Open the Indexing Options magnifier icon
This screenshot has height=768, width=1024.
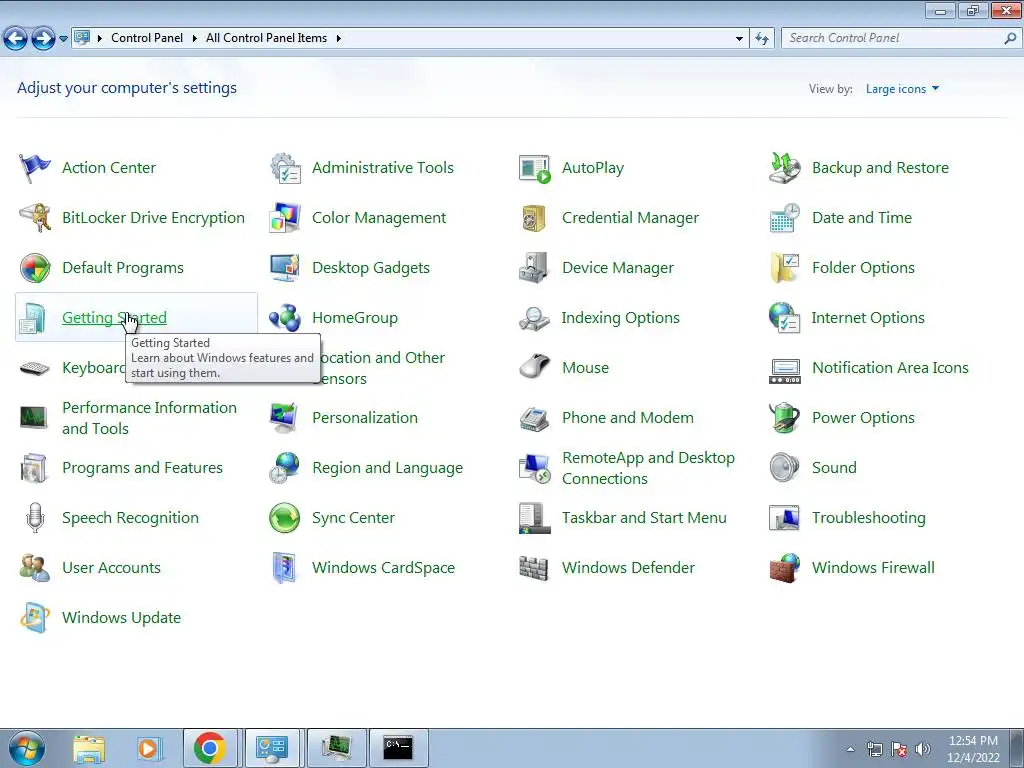tap(535, 318)
